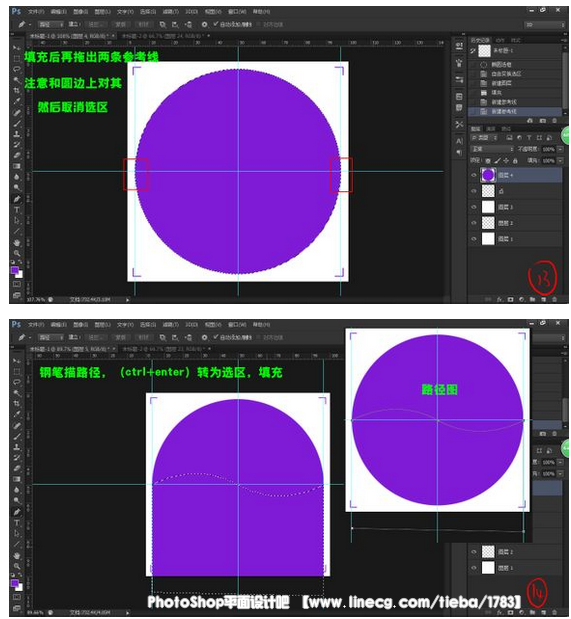
Task: Toggle 自动添加/删除 checkbox in bottom options bar
Action: click(216, 337)
